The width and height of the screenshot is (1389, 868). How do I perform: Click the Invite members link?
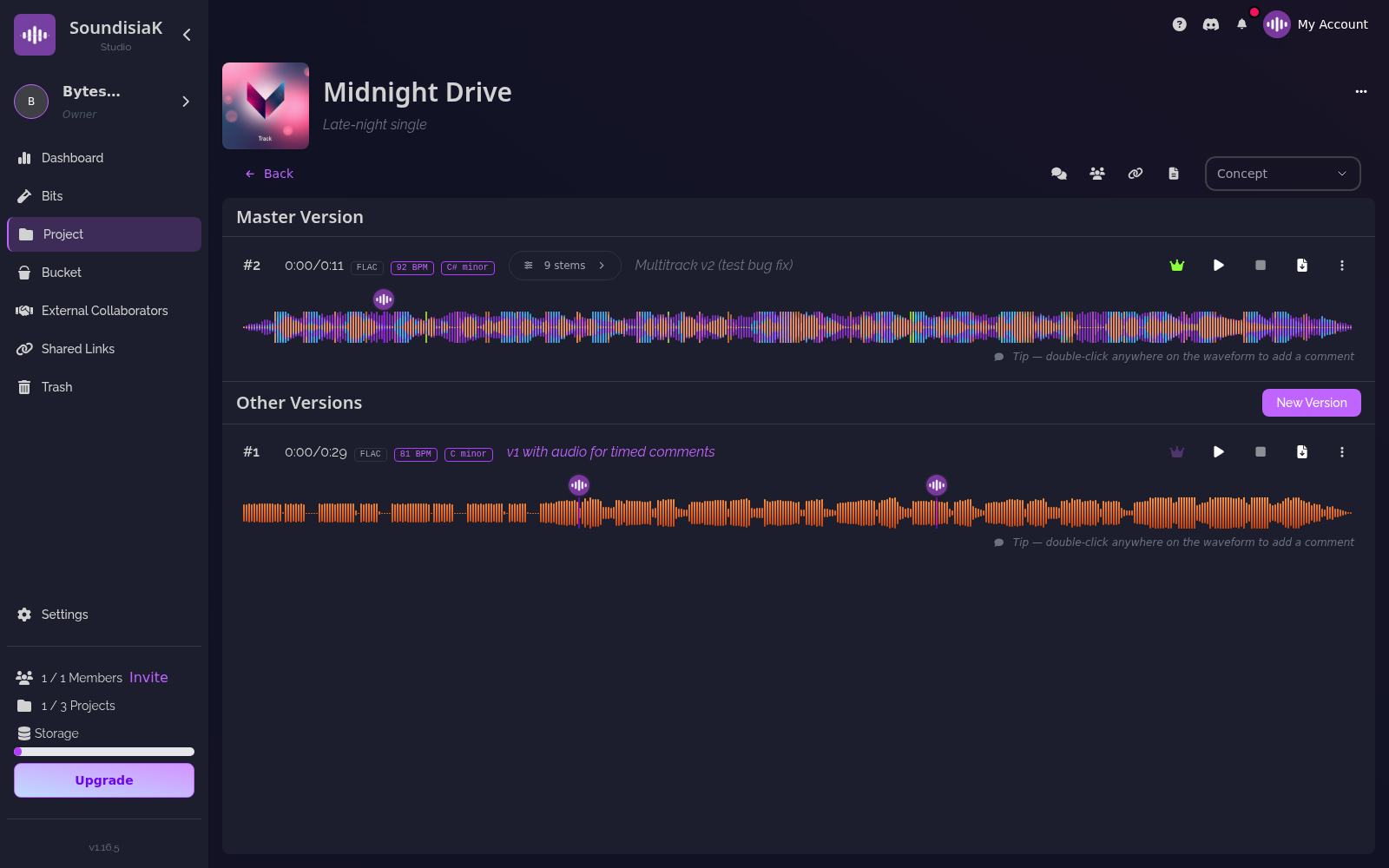[148, 678]
